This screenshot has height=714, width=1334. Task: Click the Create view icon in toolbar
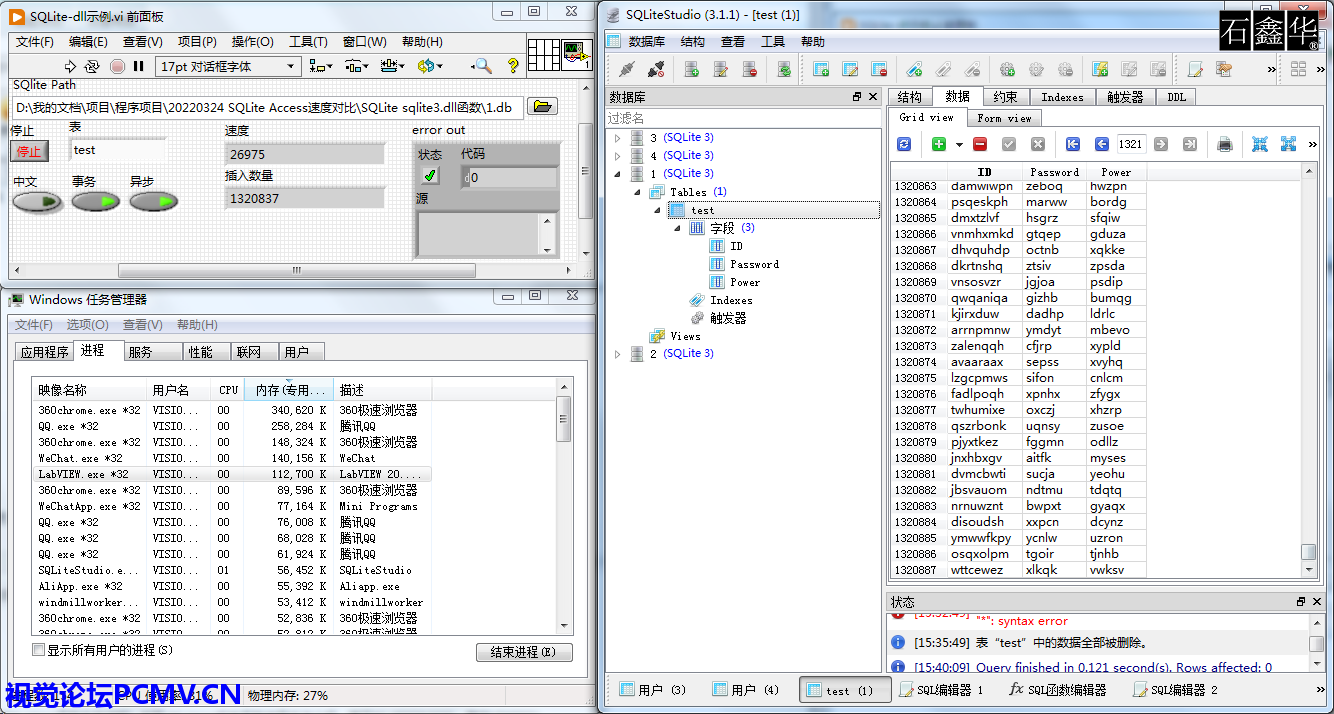pyautogui.click(x=1100, y=69)
